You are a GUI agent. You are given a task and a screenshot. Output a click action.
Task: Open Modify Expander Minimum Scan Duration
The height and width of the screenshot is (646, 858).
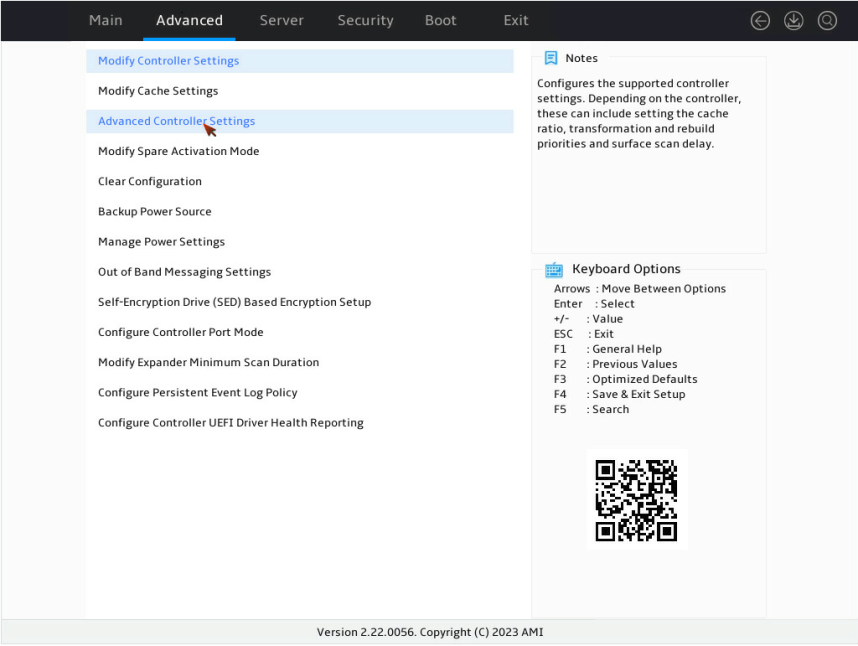pos(300,362)
